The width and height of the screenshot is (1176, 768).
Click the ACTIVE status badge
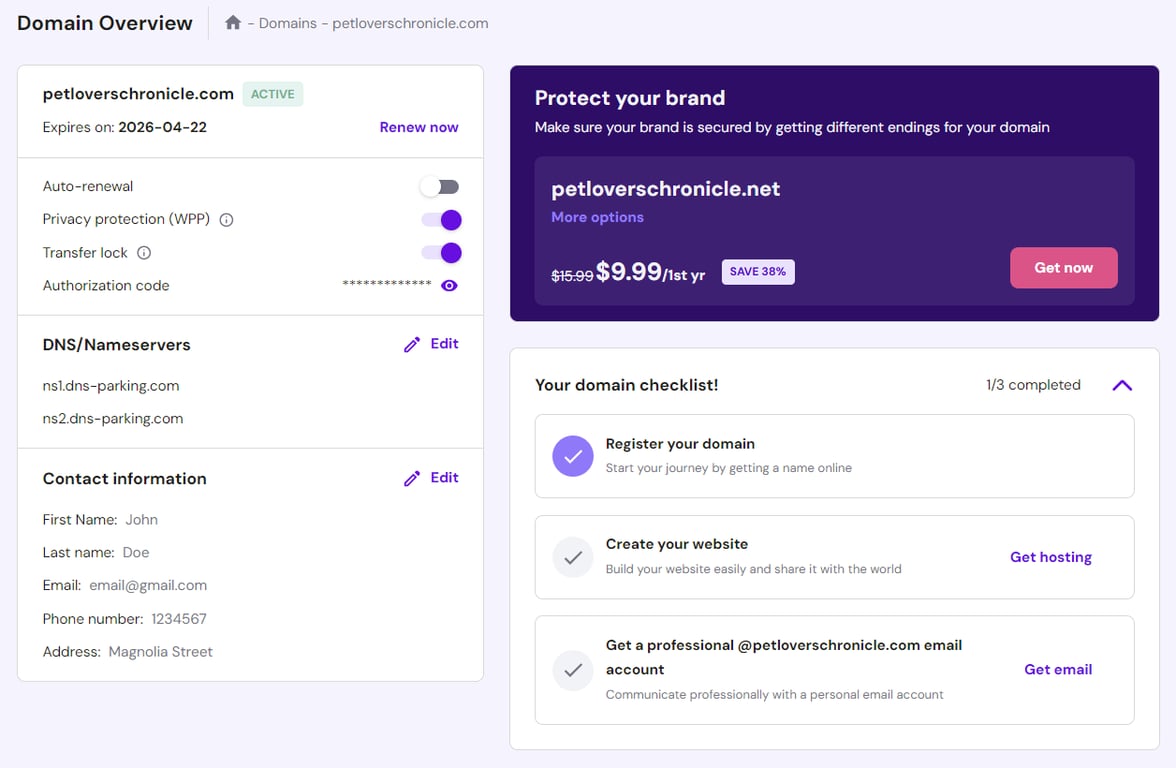272,93
